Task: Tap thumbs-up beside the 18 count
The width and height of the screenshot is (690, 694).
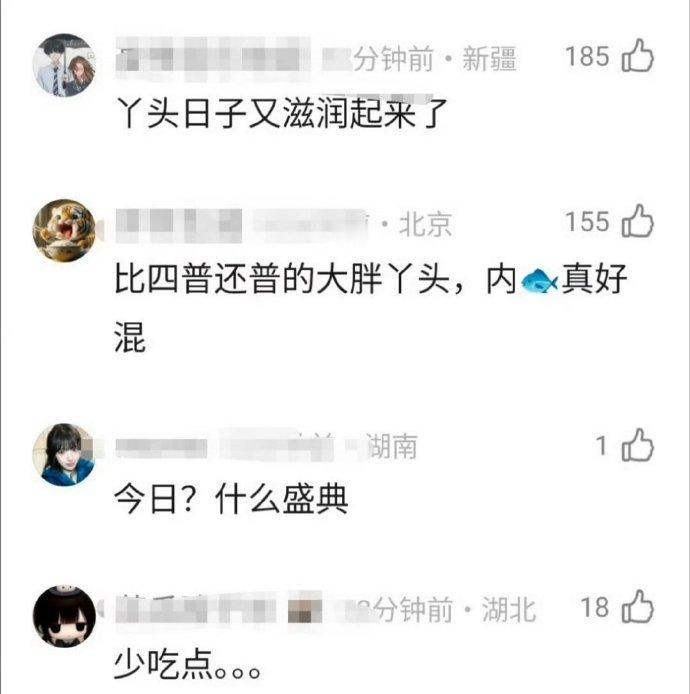Action: [638, 607]
